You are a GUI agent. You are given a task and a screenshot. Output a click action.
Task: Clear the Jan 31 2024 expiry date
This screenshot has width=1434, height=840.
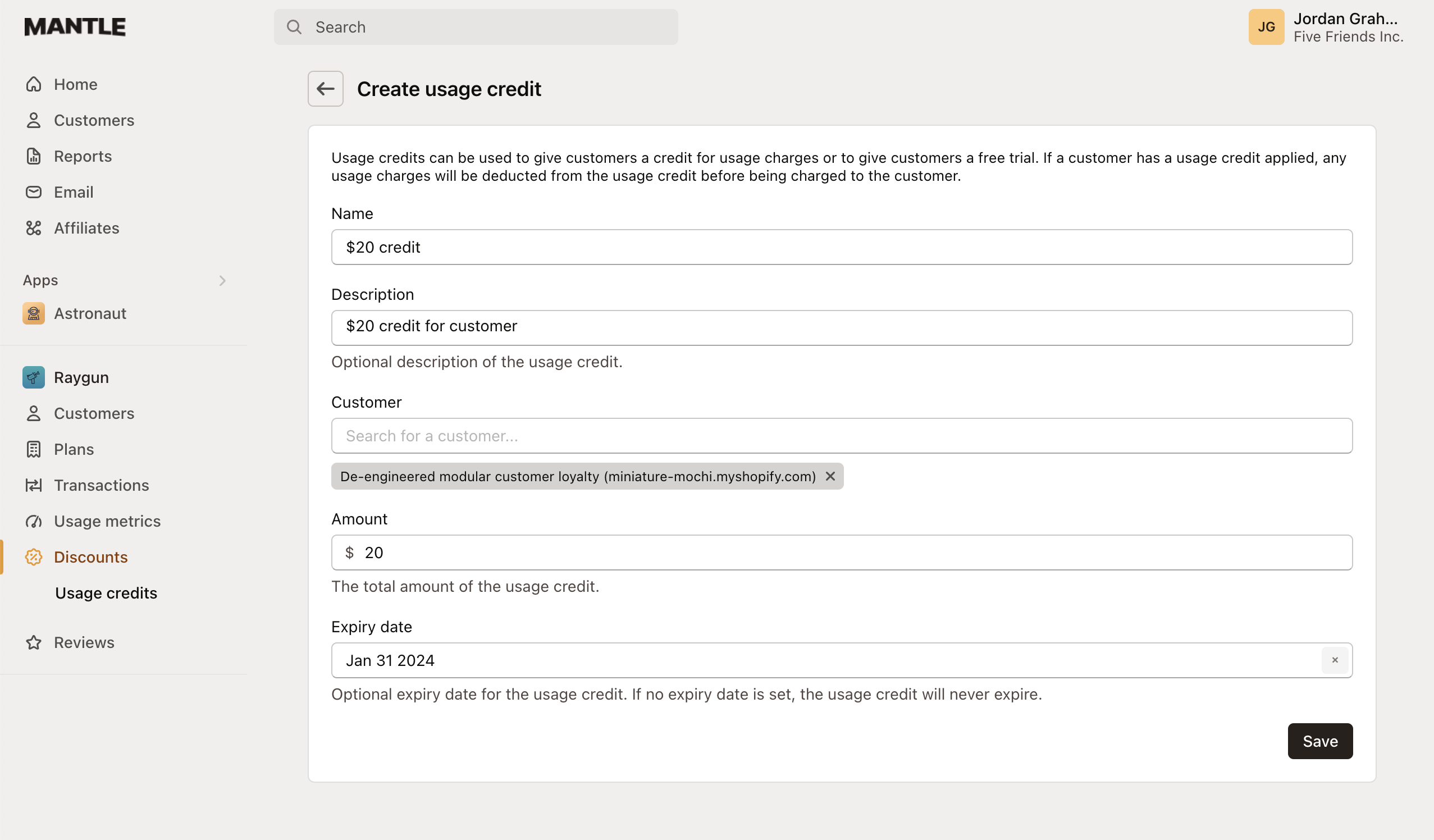[x=1335, y=660]
